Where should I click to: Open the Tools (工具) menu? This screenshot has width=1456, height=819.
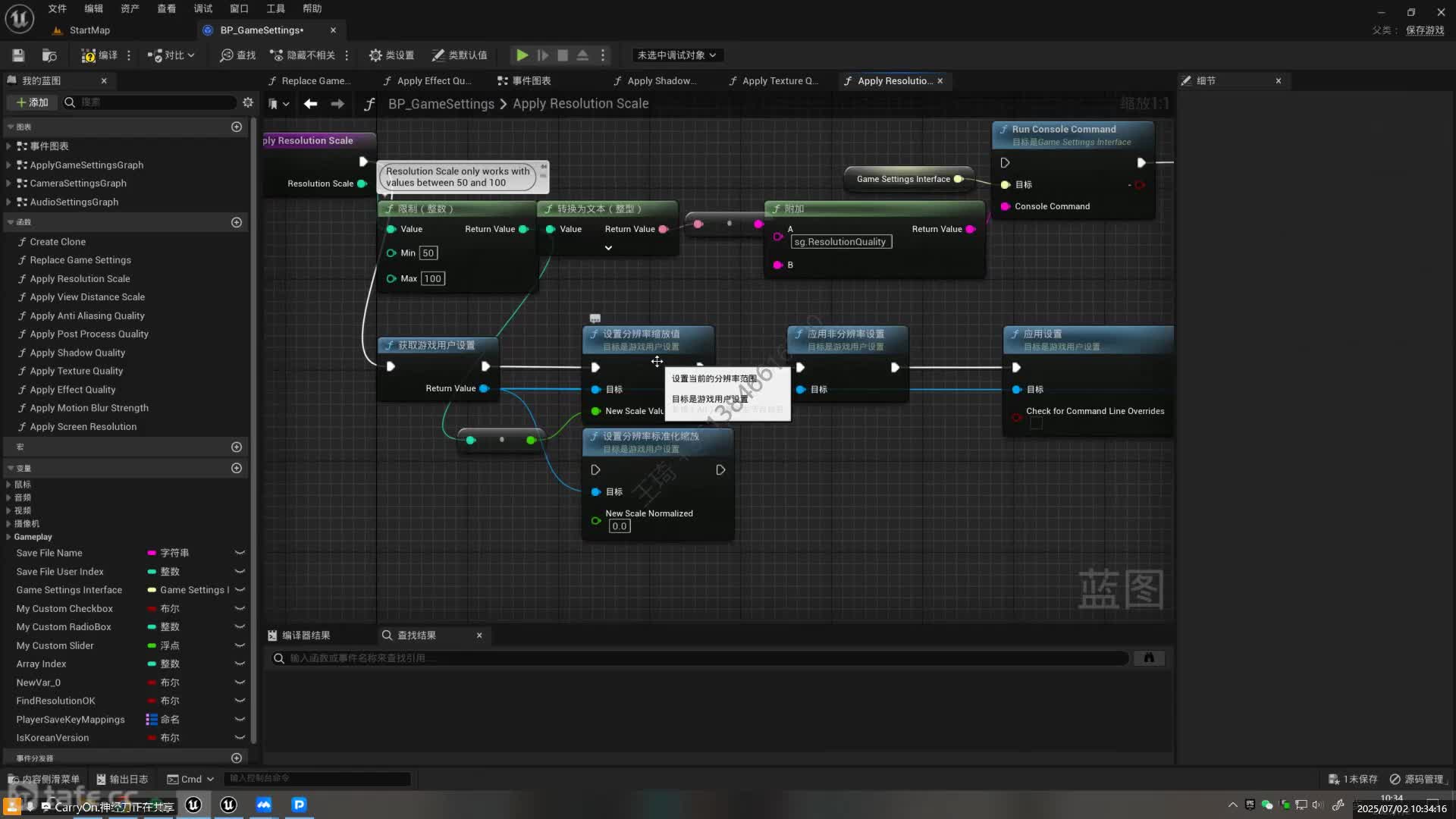tap(275, 8)
